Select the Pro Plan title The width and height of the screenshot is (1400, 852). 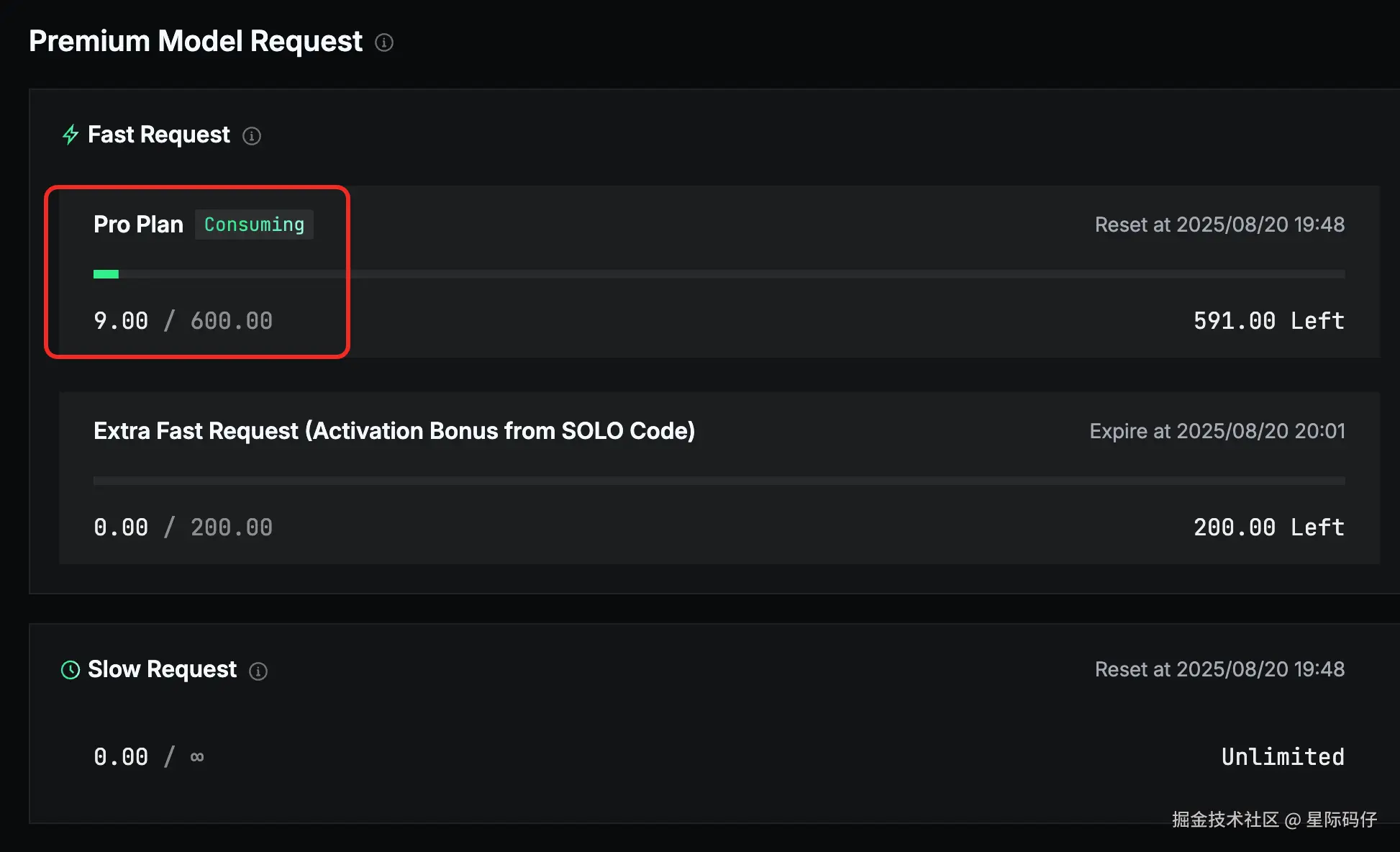[138, 225]
